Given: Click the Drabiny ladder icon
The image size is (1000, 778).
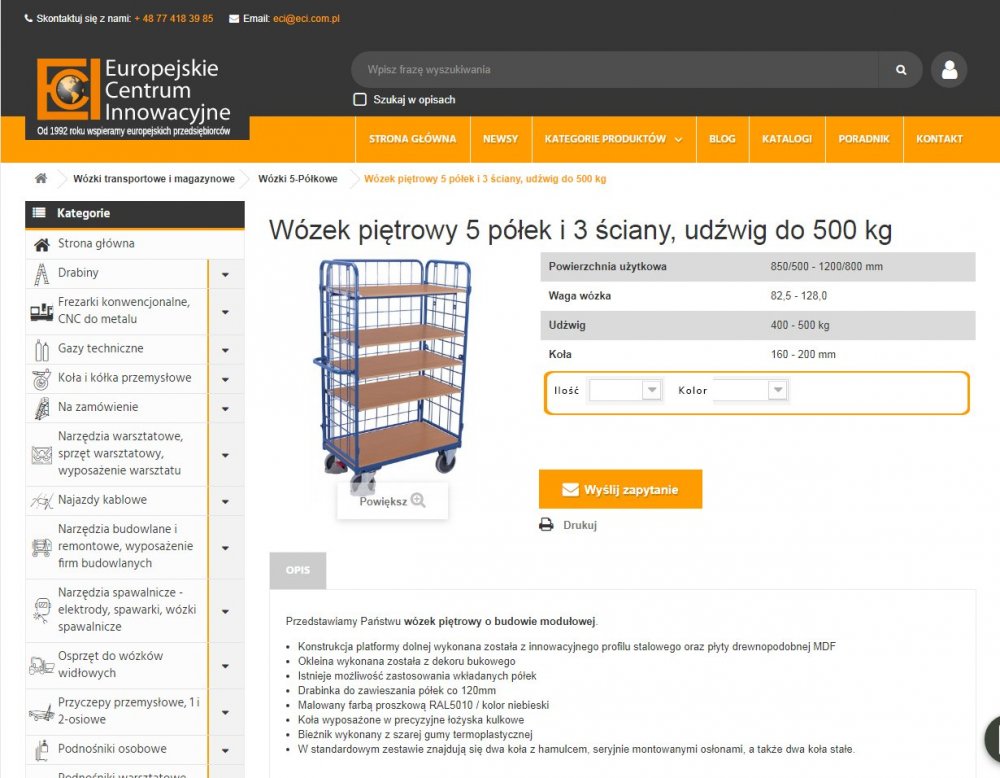Looking at the screenshot, I should 41,274.
